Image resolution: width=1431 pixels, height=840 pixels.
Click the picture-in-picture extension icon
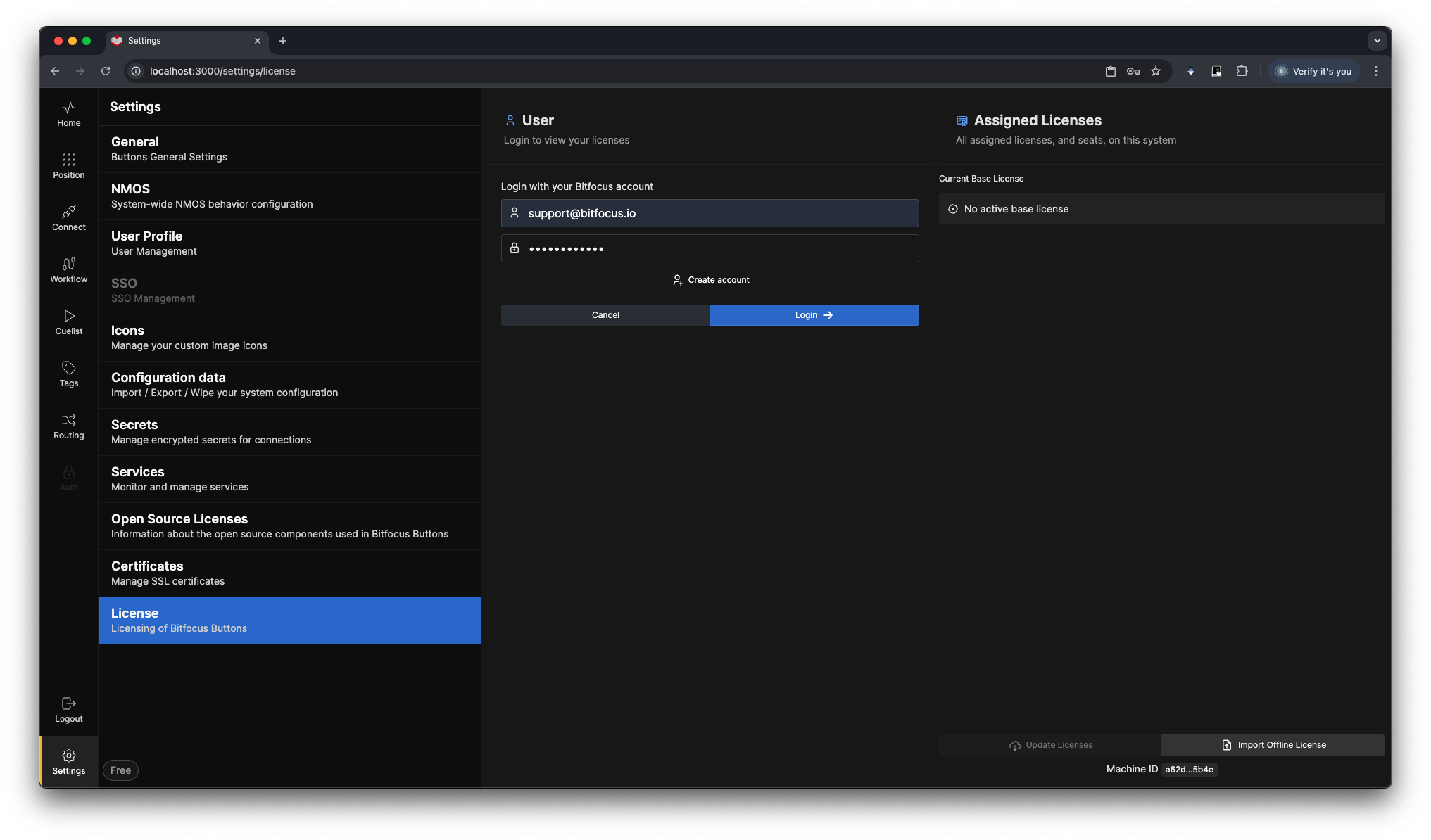pyautogui.click(x=1216, y=71)
